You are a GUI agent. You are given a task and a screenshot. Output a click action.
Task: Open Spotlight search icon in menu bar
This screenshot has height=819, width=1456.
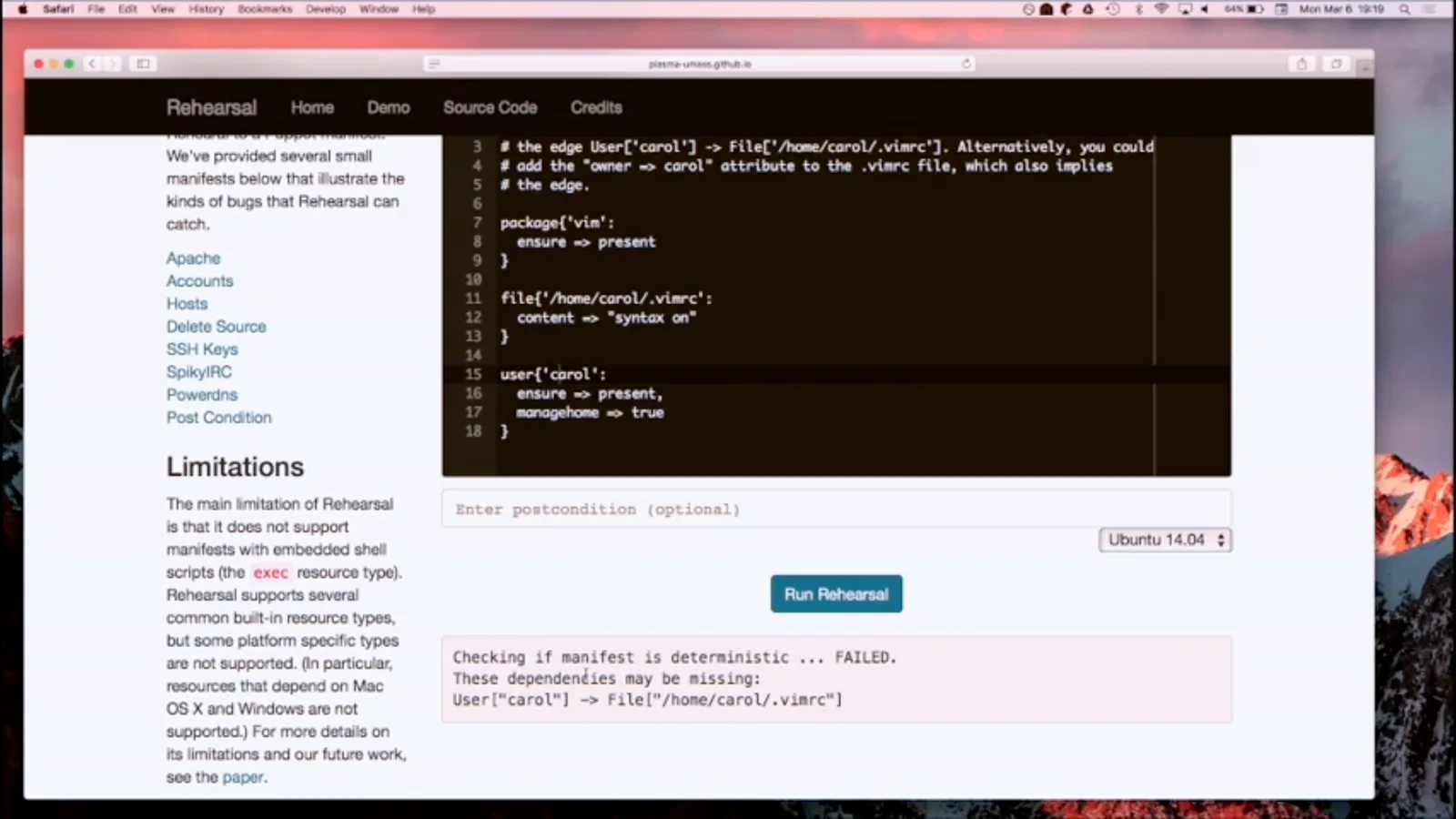(x=1405, y=9)
